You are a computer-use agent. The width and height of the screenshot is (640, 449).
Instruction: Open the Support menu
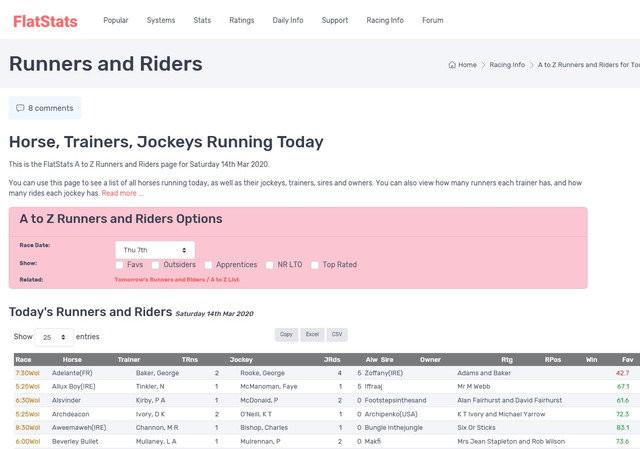[335, 20]
